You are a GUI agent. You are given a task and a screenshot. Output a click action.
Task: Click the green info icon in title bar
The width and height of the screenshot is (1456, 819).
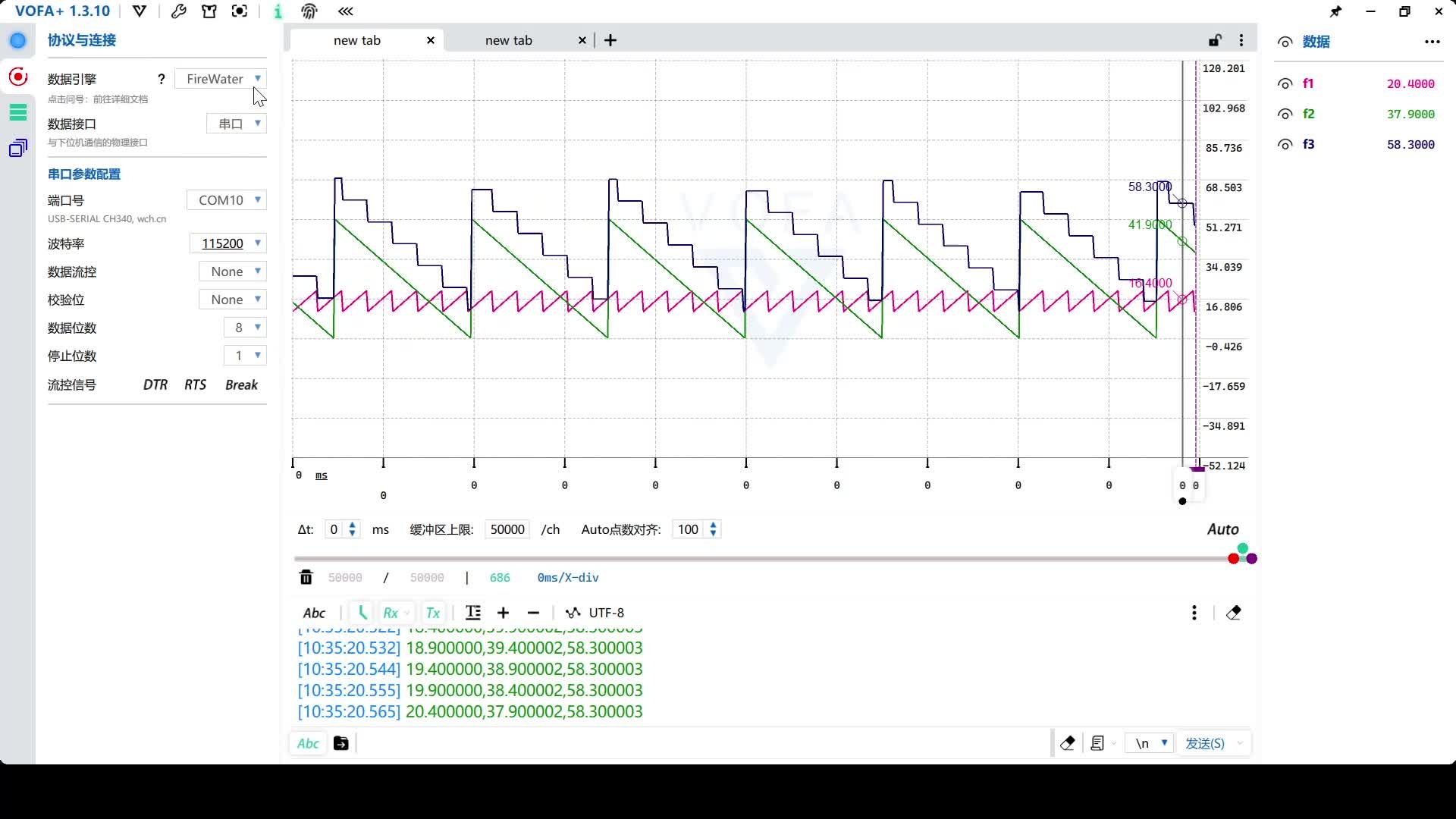[x=278, y=11]
